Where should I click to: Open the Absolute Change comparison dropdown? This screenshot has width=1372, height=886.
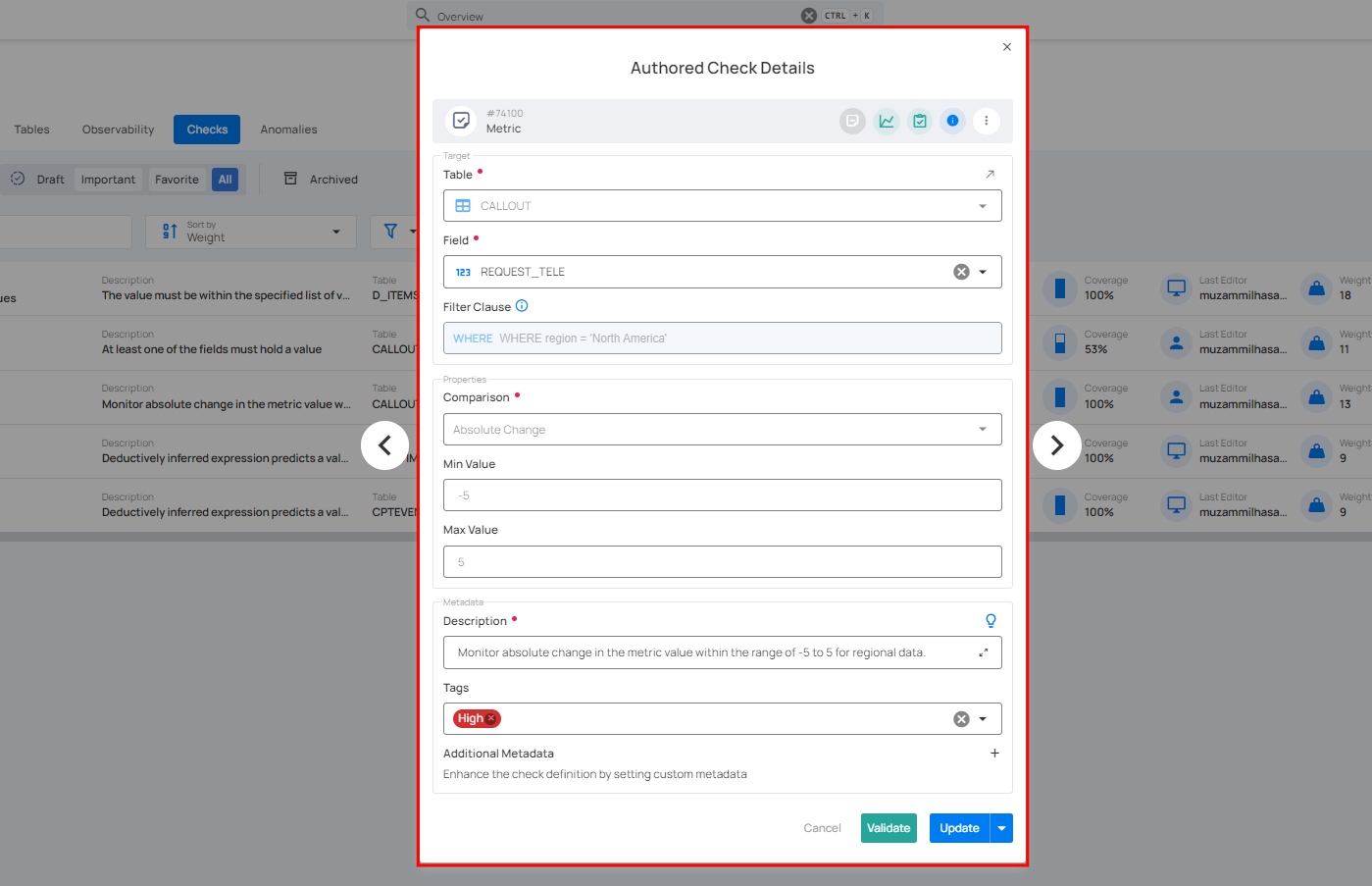point(722,430)
